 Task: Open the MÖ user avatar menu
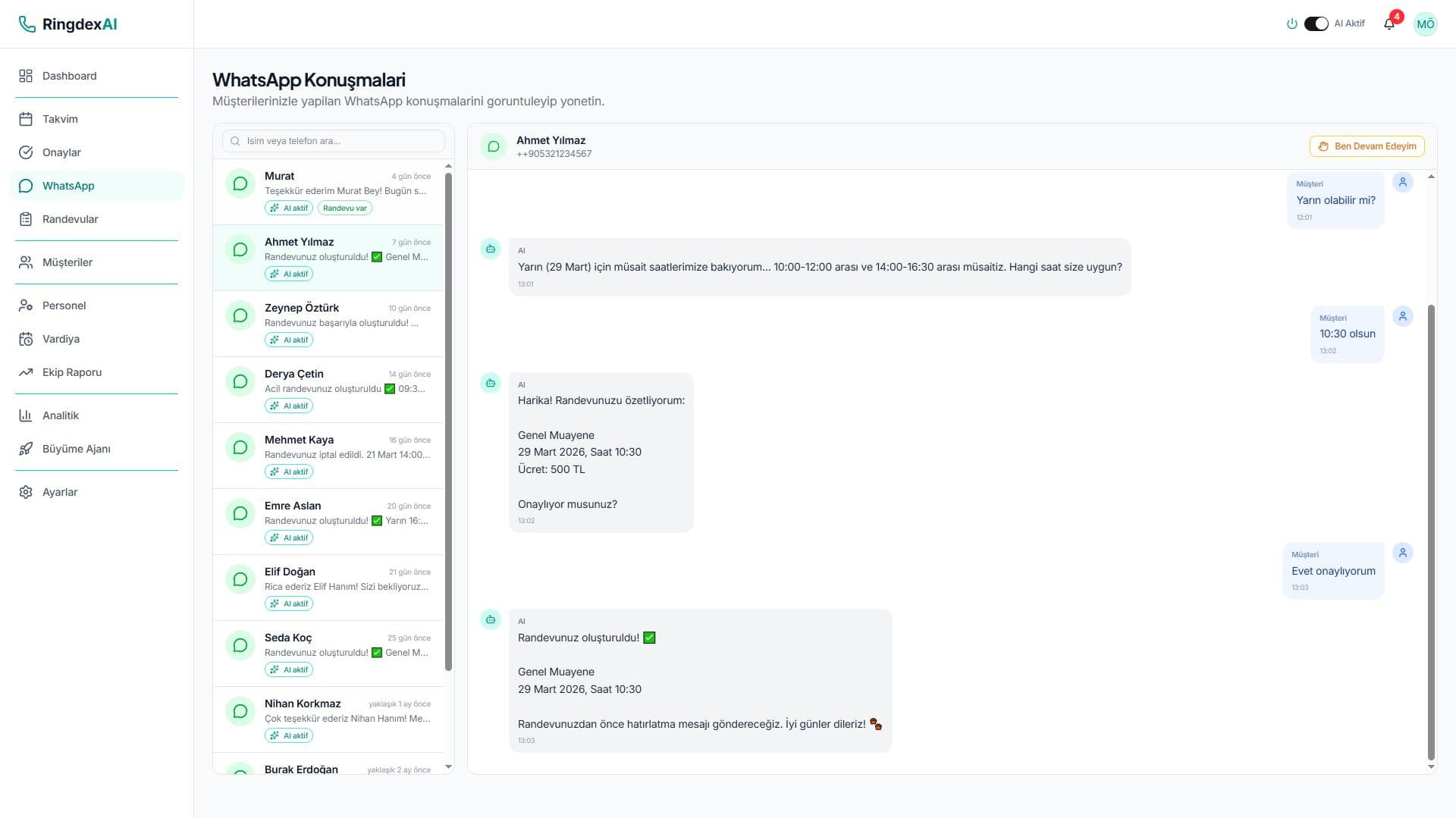click(1426, 24)
